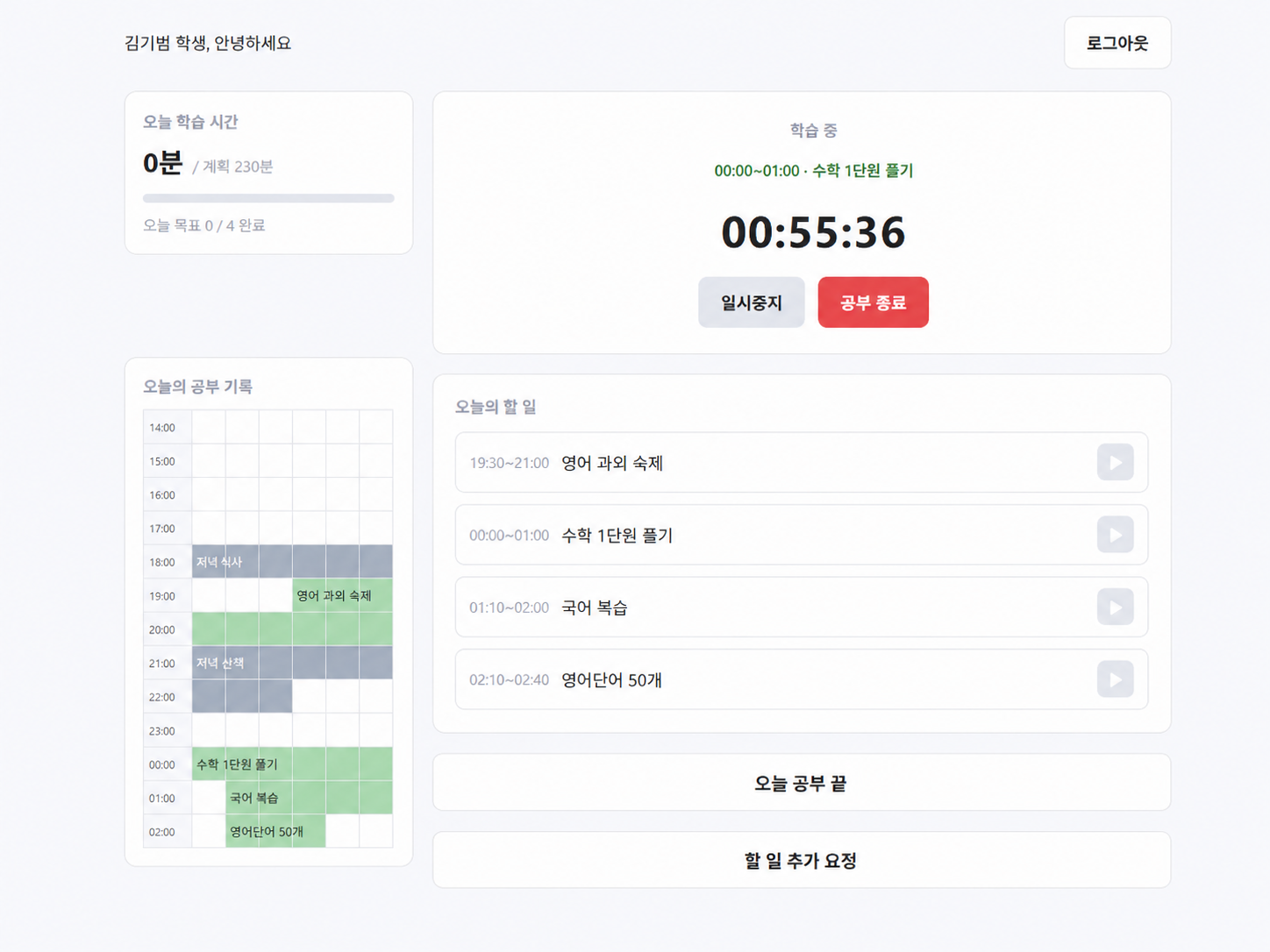
Task: Log out using 로그아웃 button
Action: (x=1117, y=43)
